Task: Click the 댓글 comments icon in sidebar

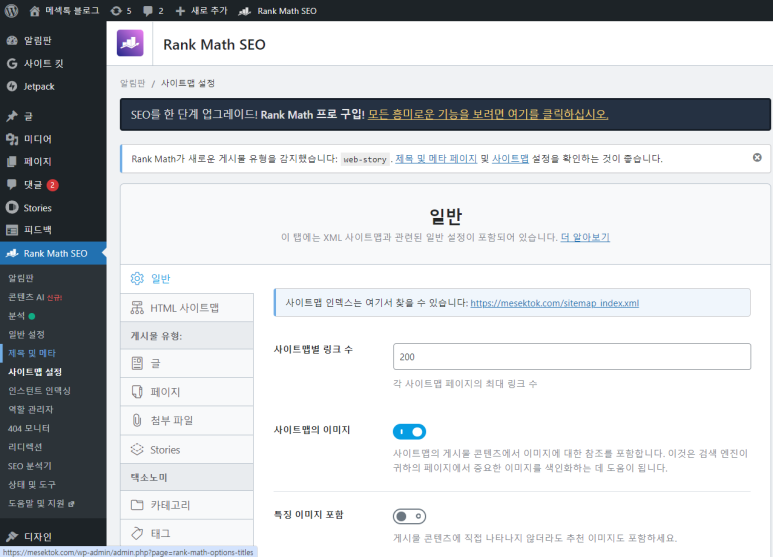Action: (12, 184)
